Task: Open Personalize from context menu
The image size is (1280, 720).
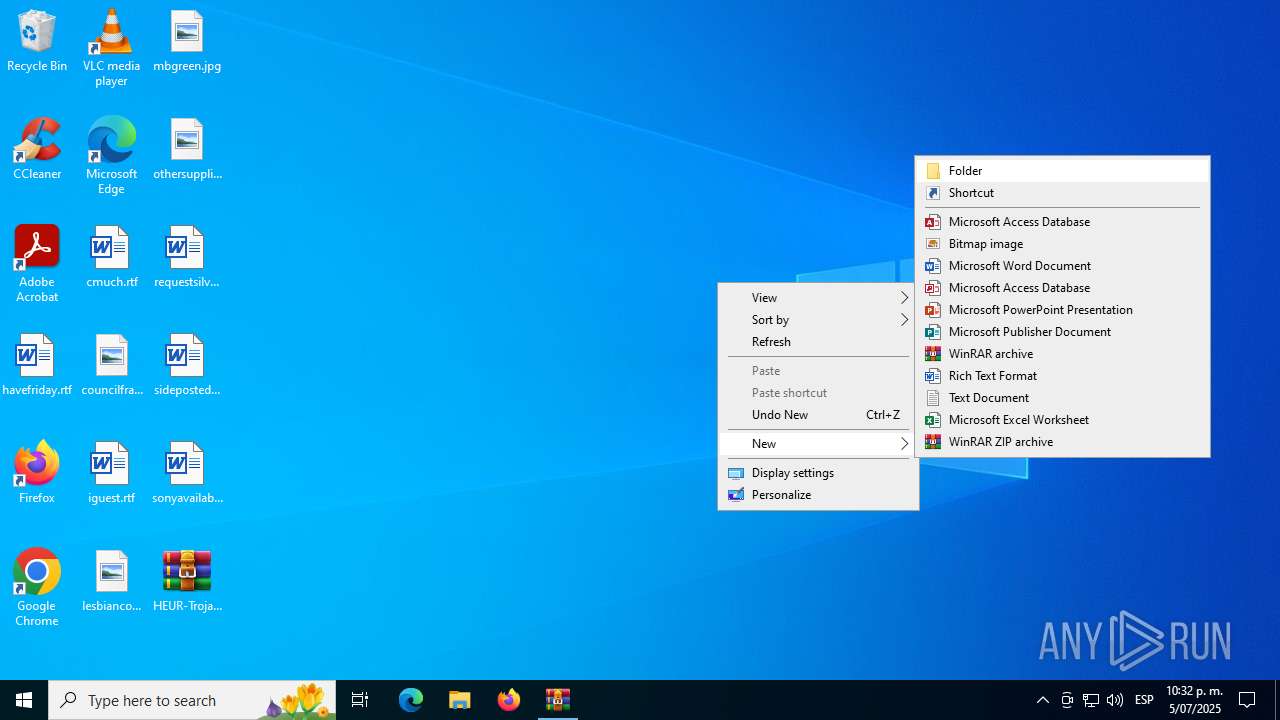Action: [x=818, y=495]
